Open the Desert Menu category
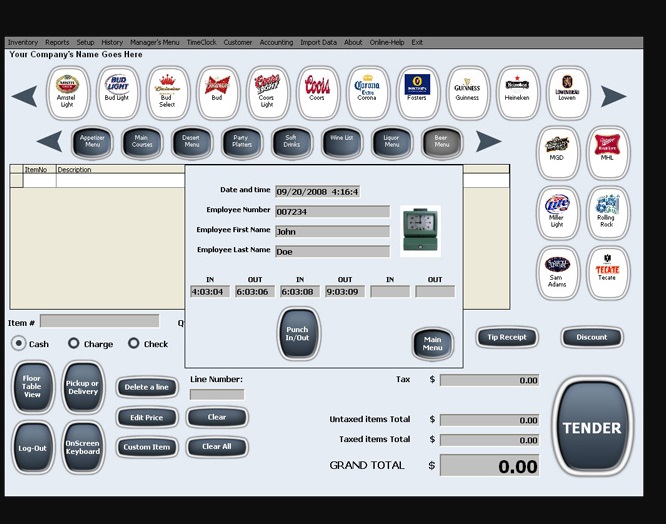The width and height of the screenshot is (666, 524). pos(192,142)
